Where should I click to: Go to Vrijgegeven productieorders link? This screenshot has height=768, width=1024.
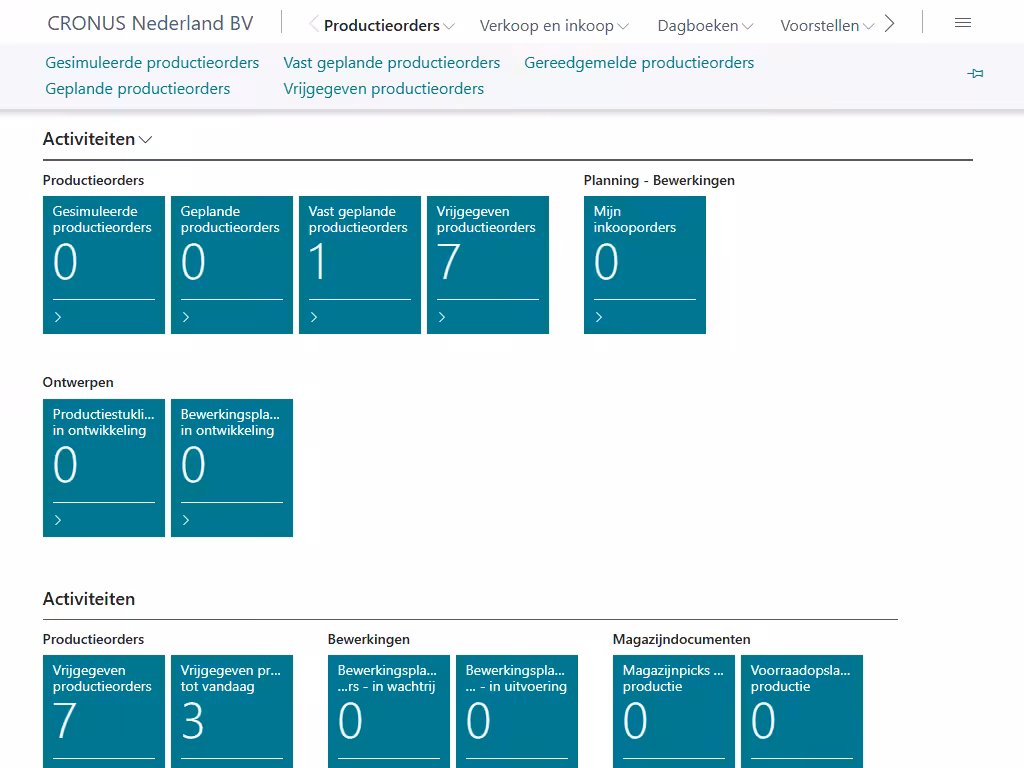[383, 88]
